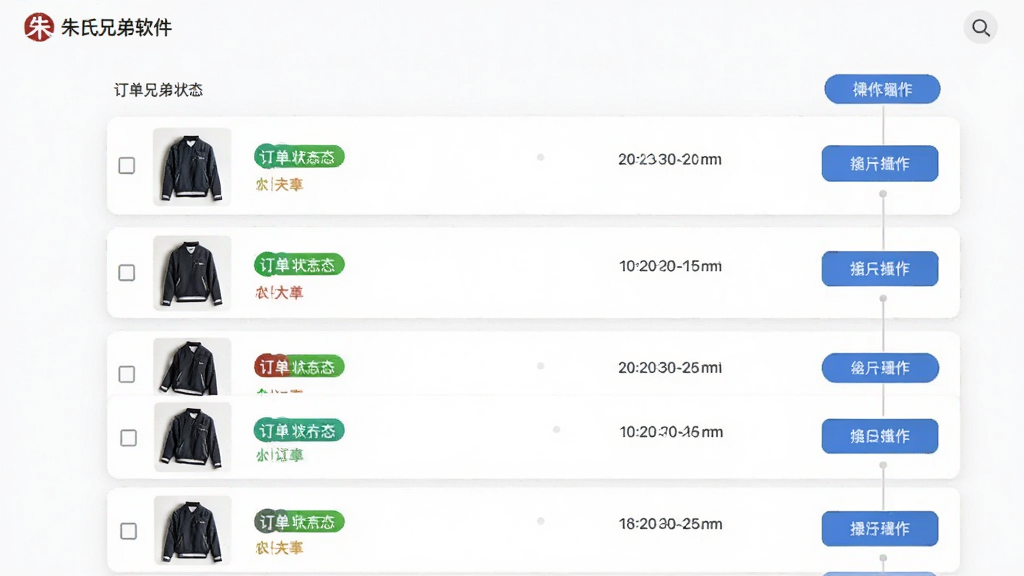Click the action button in first order row
The height and width of the screenshot is (576, 1024).
click(880, 163)
